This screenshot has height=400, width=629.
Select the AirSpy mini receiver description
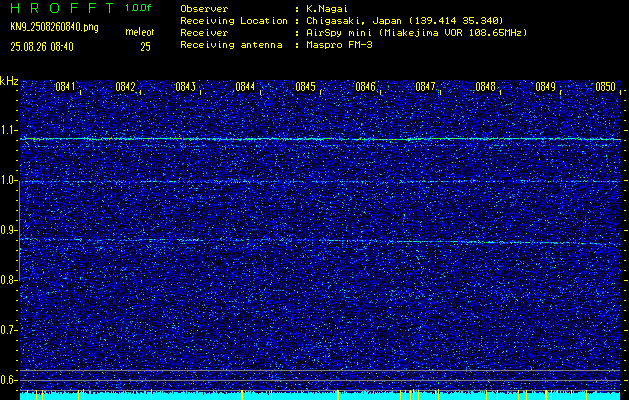click(x=416, y=32)
